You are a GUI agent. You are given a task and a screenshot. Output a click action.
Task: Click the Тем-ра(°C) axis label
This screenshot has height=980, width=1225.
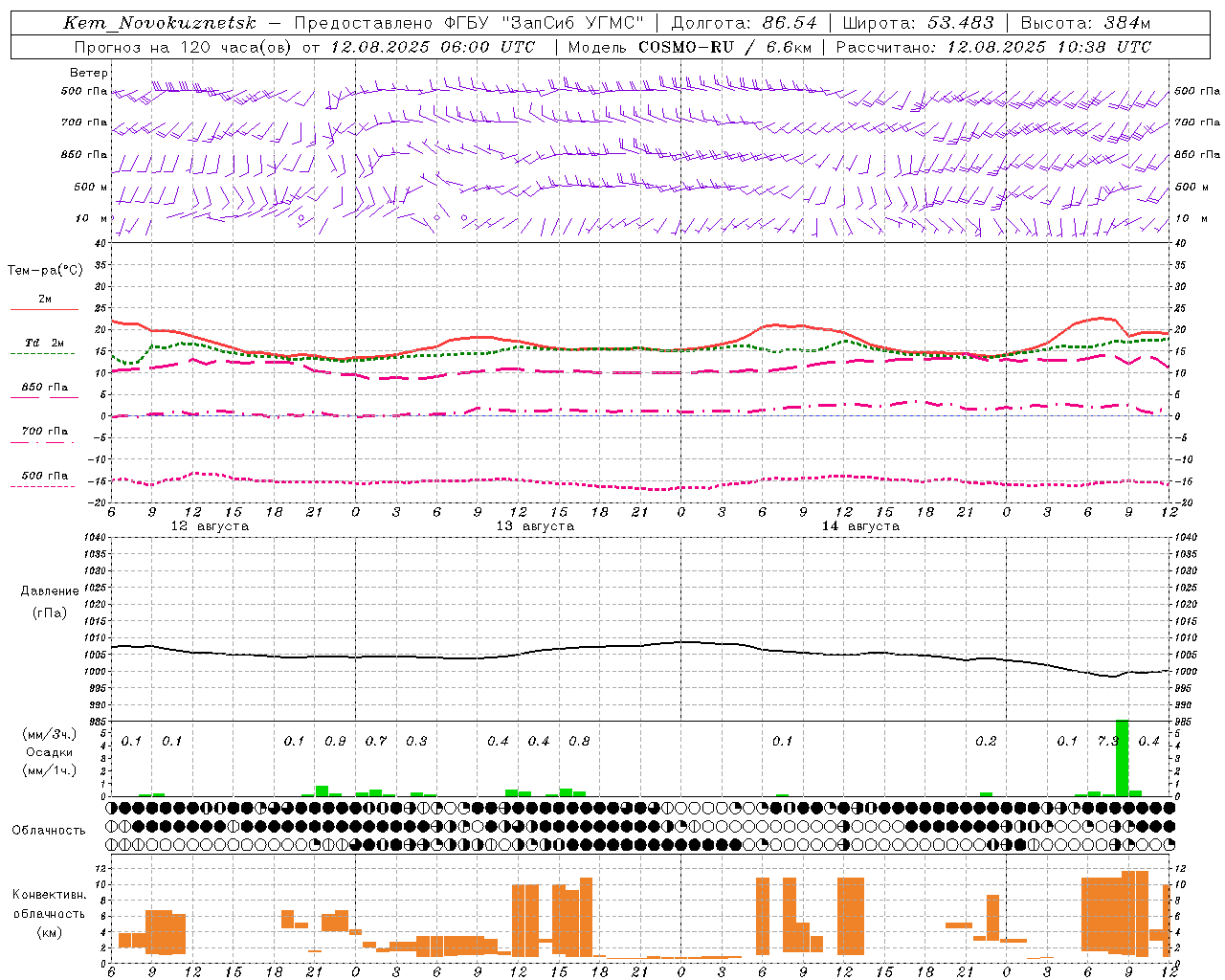click(45, 271)
